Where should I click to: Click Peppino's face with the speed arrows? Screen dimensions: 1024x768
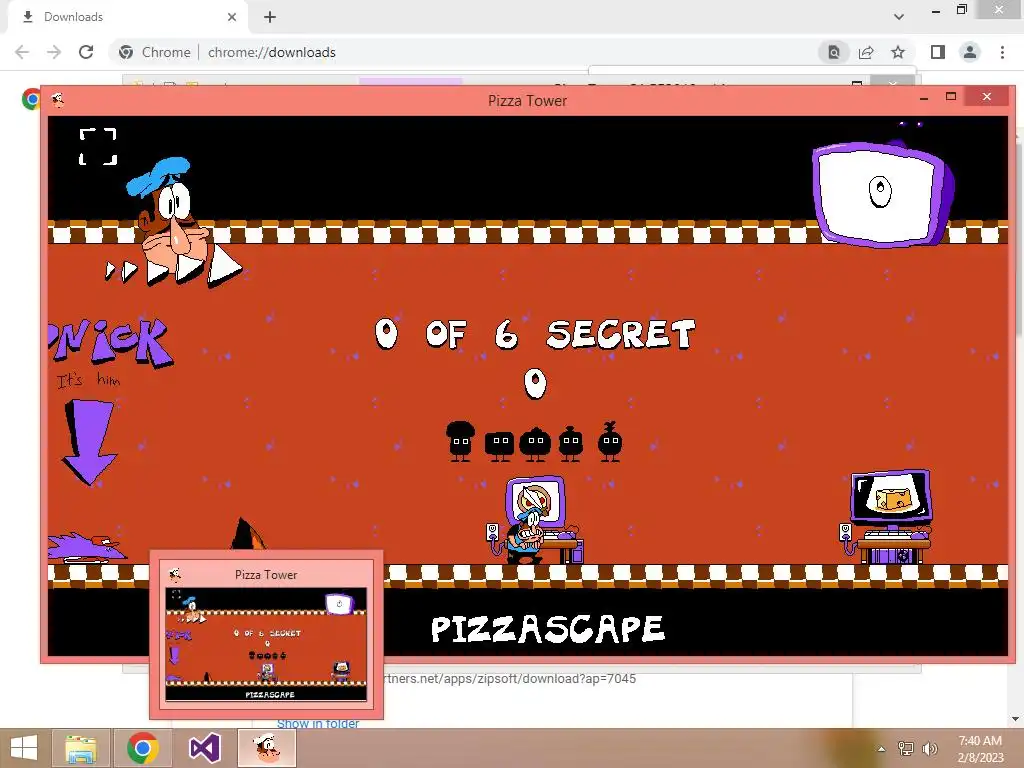coord(173,221)
